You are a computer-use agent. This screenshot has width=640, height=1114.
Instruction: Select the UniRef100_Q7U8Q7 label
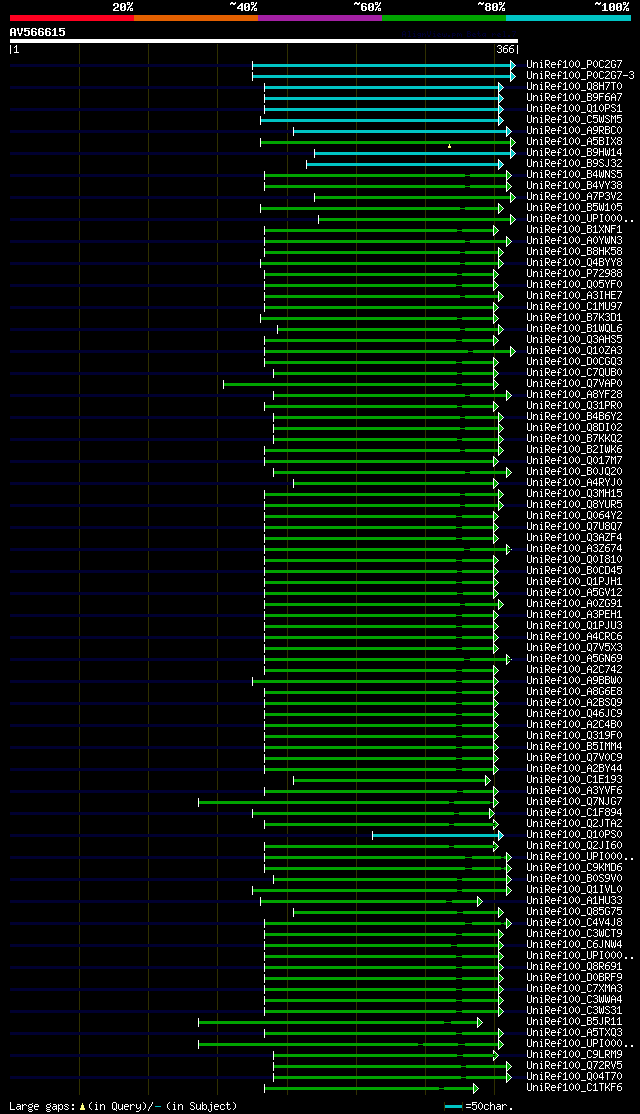575,526
